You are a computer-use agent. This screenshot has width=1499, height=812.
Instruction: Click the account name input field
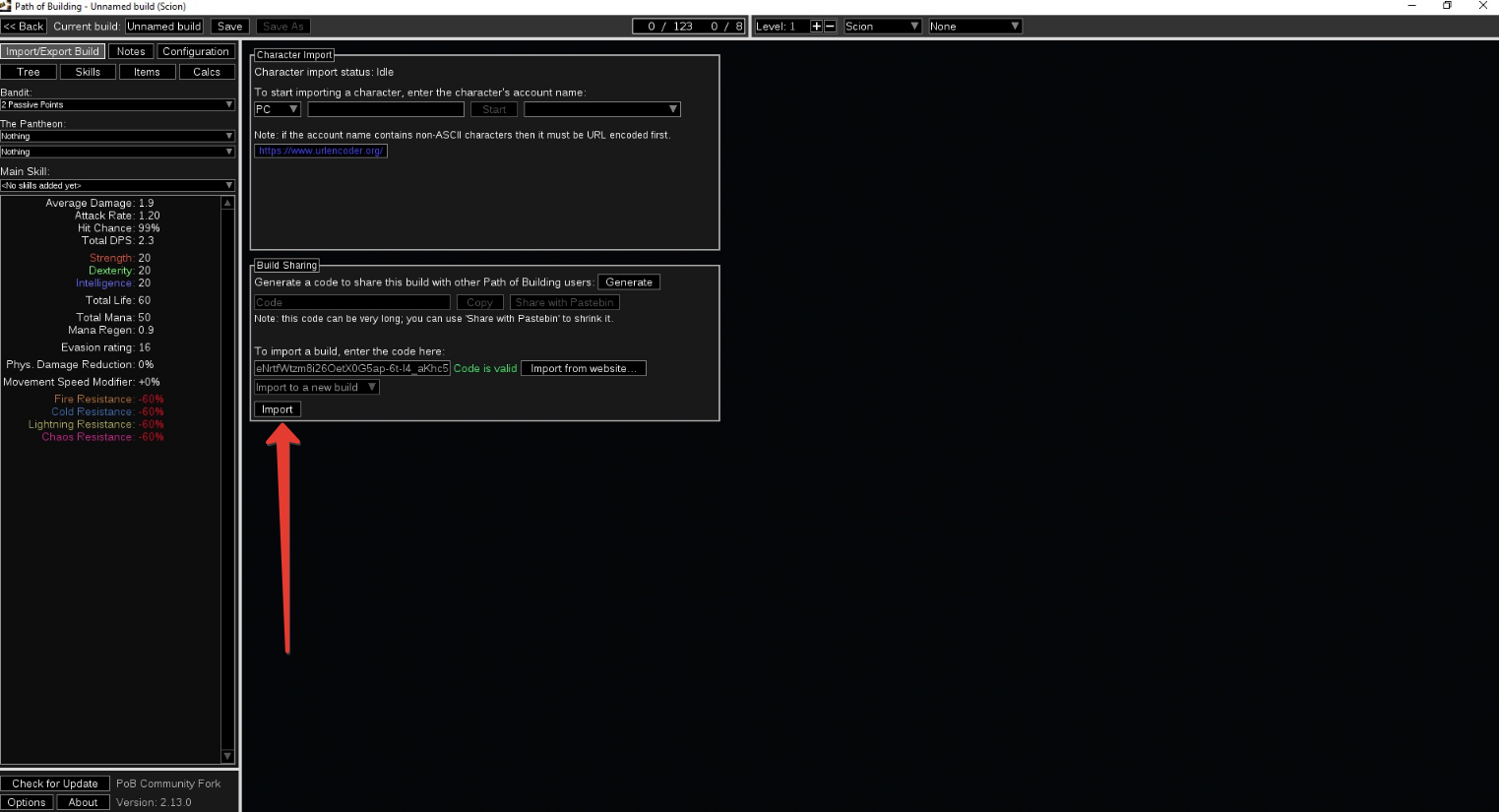click(x=385, y=109)
